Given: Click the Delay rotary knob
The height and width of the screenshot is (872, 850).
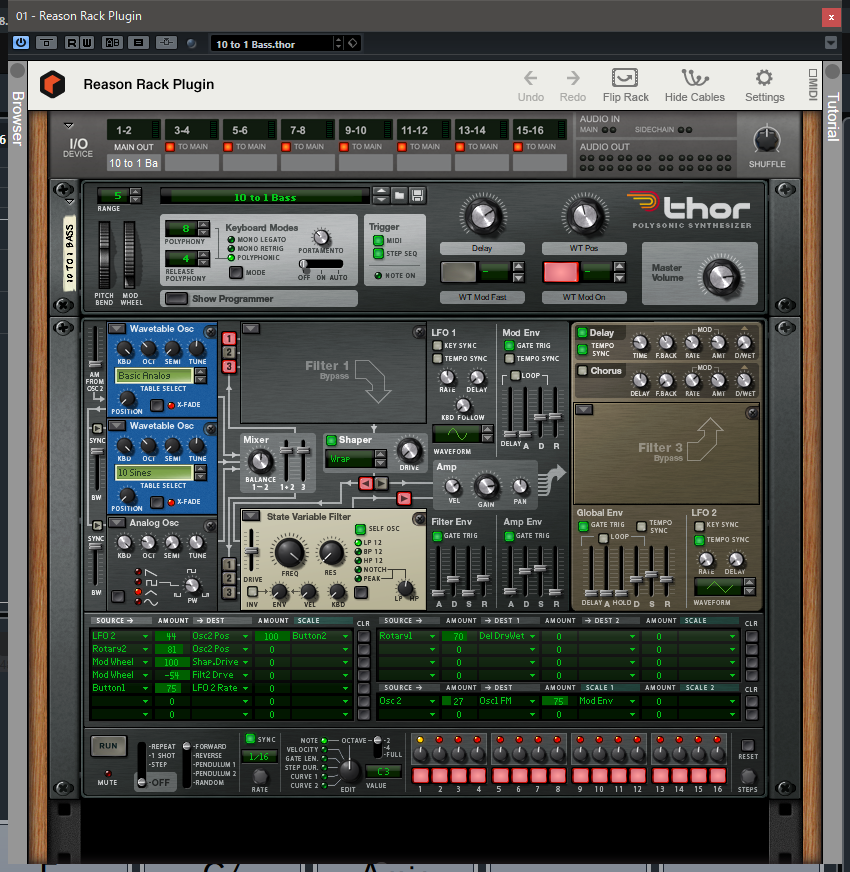Looking at the screenshot, I should click(482, 216).
